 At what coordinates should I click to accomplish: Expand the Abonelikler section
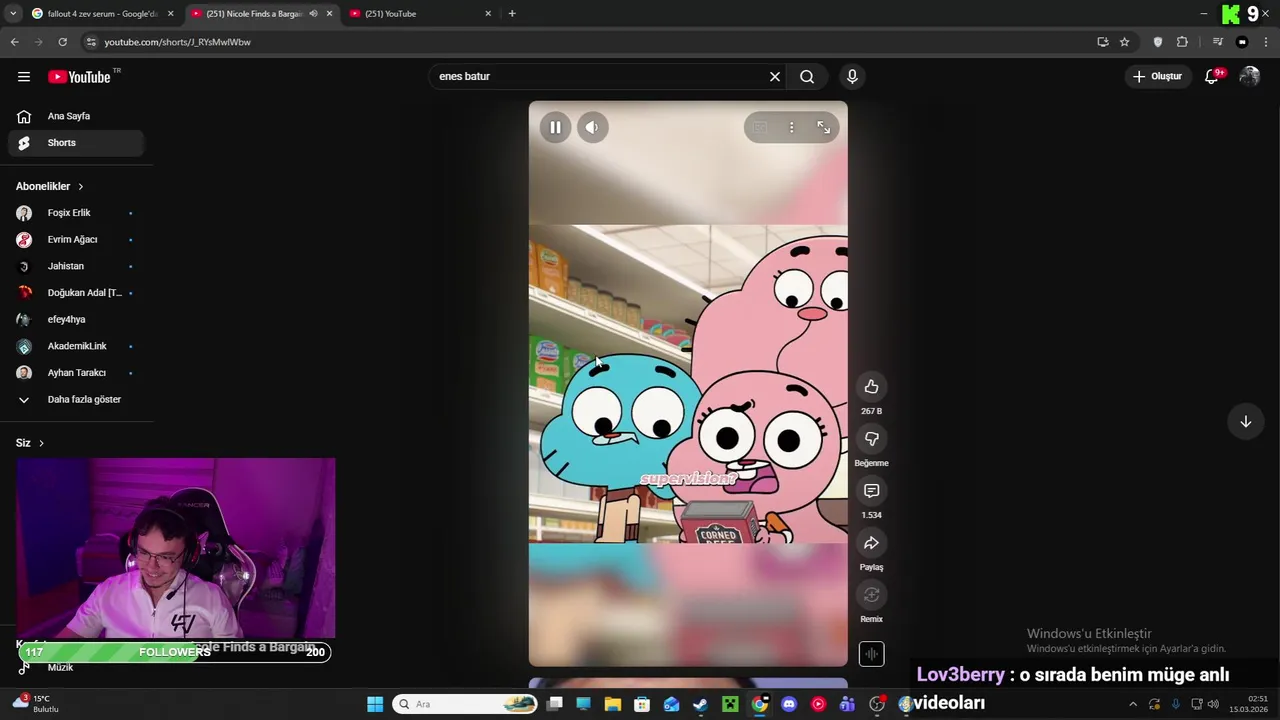tap(50, 186)
